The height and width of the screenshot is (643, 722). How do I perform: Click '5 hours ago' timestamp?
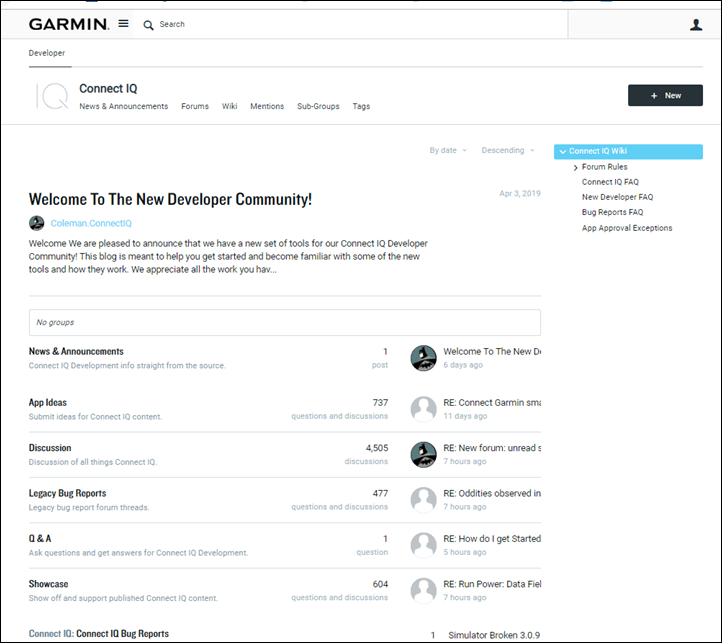click(x=465, y=552)
